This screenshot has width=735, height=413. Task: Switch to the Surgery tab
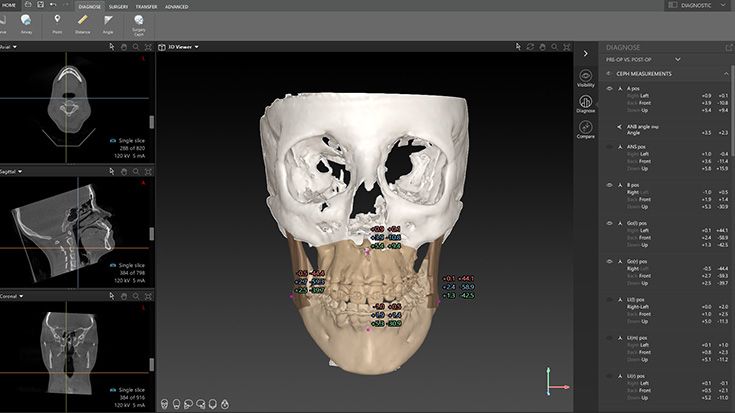118,6
